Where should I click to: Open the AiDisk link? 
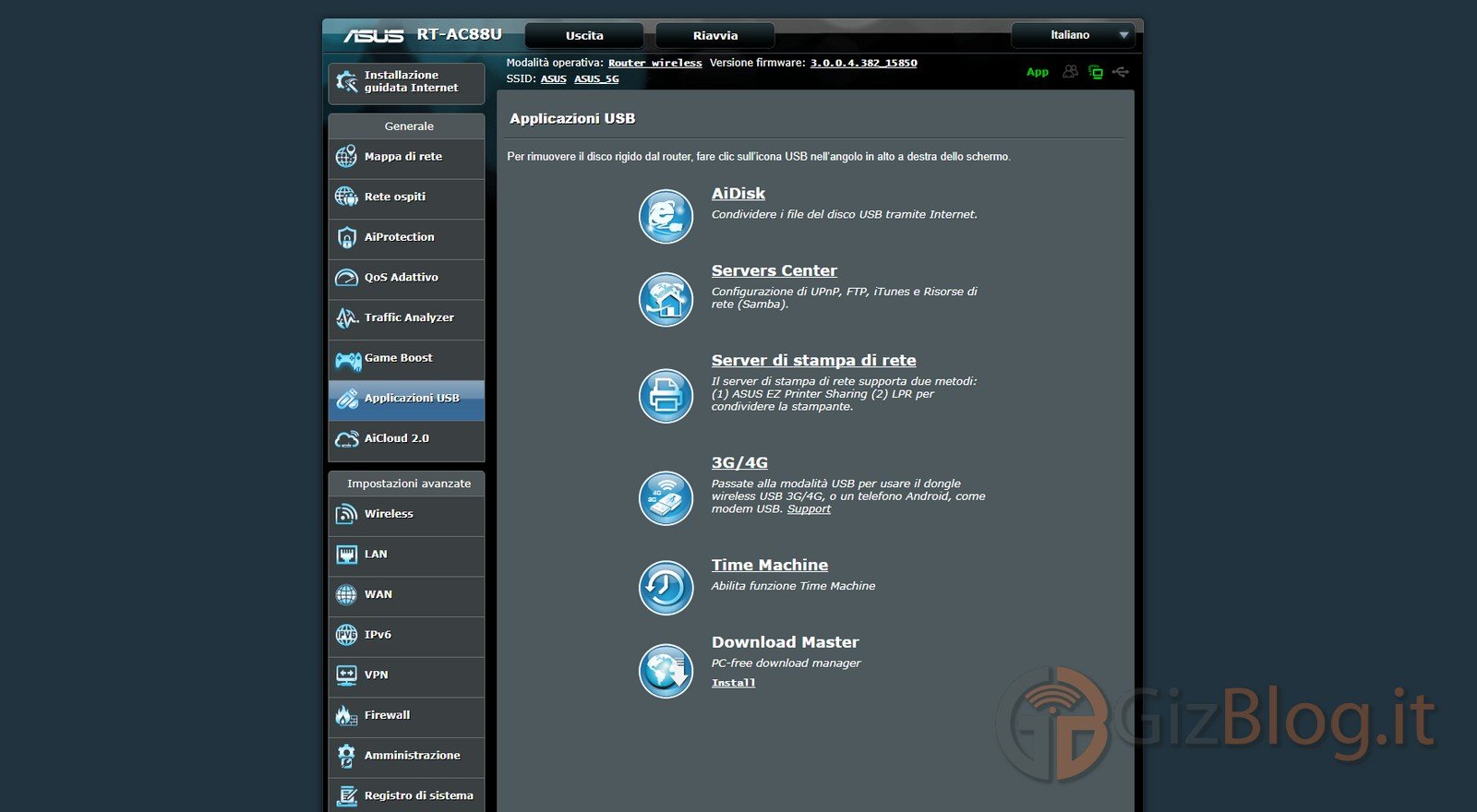(738, 194)
